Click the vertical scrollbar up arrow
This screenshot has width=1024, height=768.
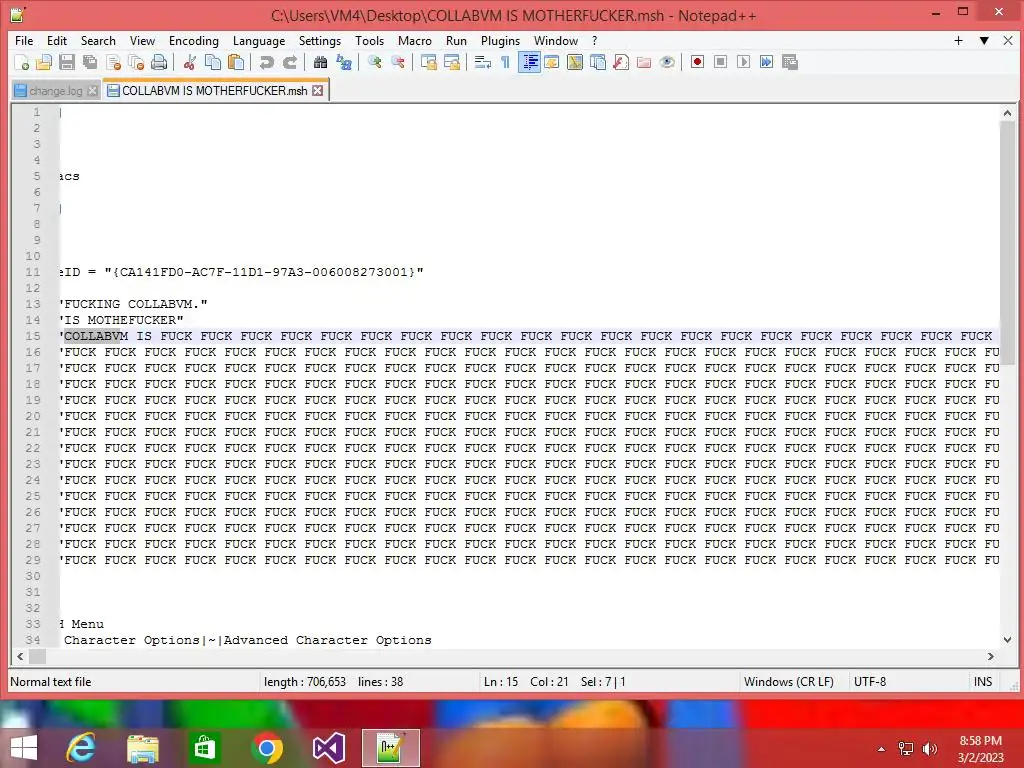pos(1007,113)
